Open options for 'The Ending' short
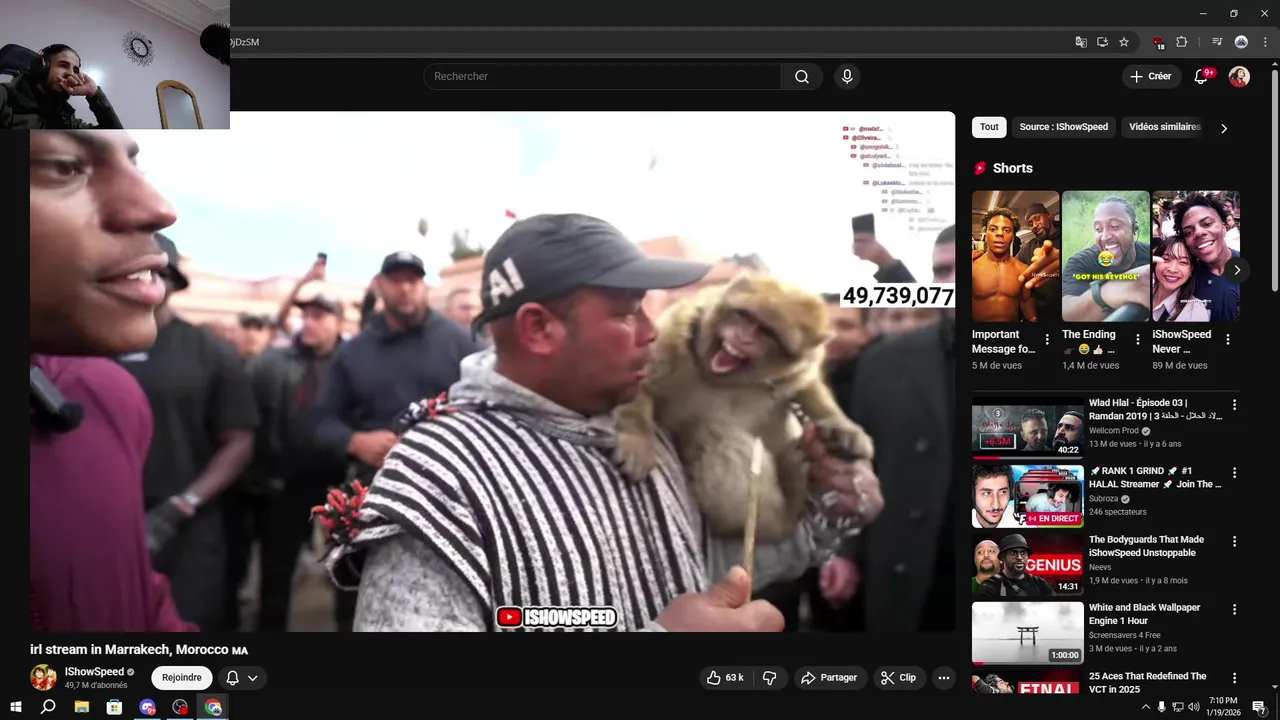The width and height of the screenshot is (1280, 720). coord(1137,340)
